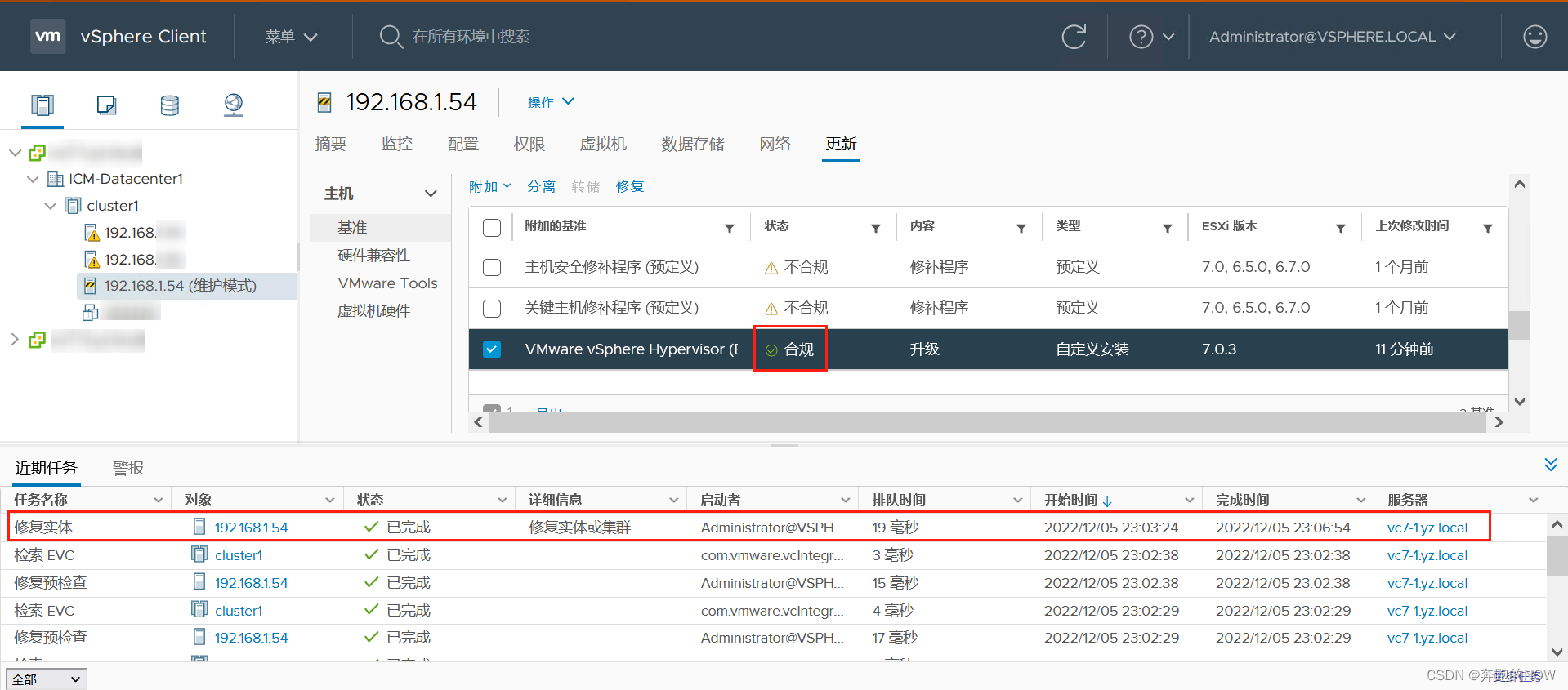Open the cluster1 link in first 检索 EVC row
The image size is (1568, 690).
point(239,555)
